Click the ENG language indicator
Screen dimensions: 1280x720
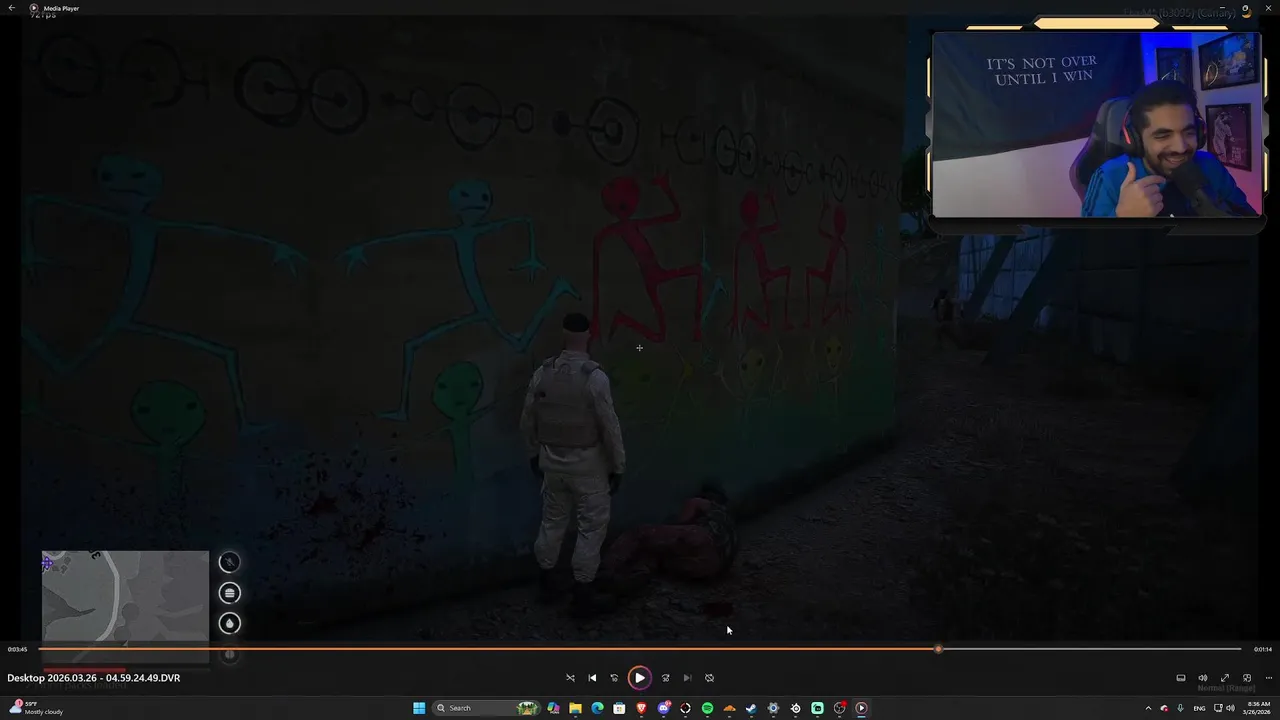click(x=1199, y=708)
